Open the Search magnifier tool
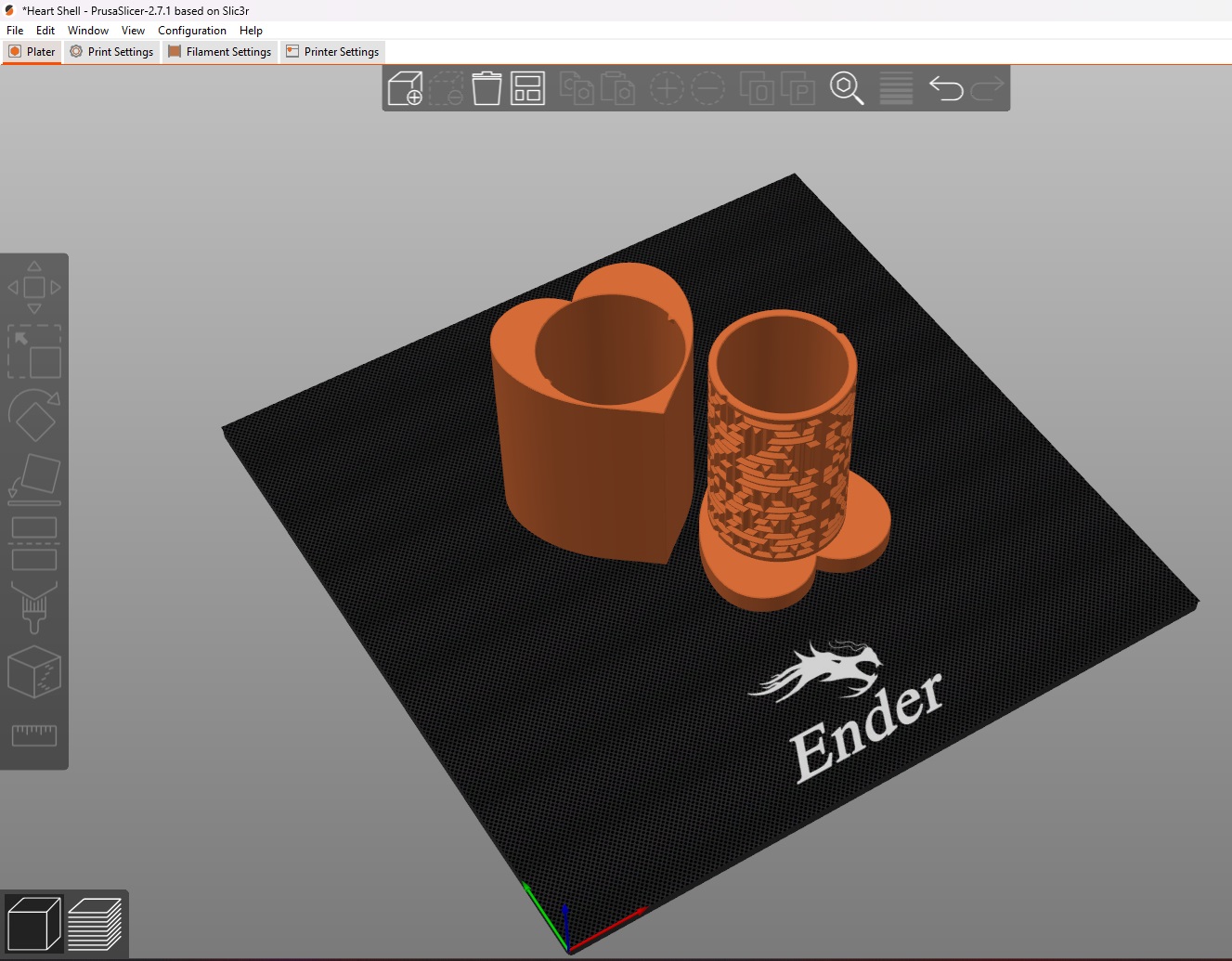1232x961 pixels. click(x=846, y=89)
